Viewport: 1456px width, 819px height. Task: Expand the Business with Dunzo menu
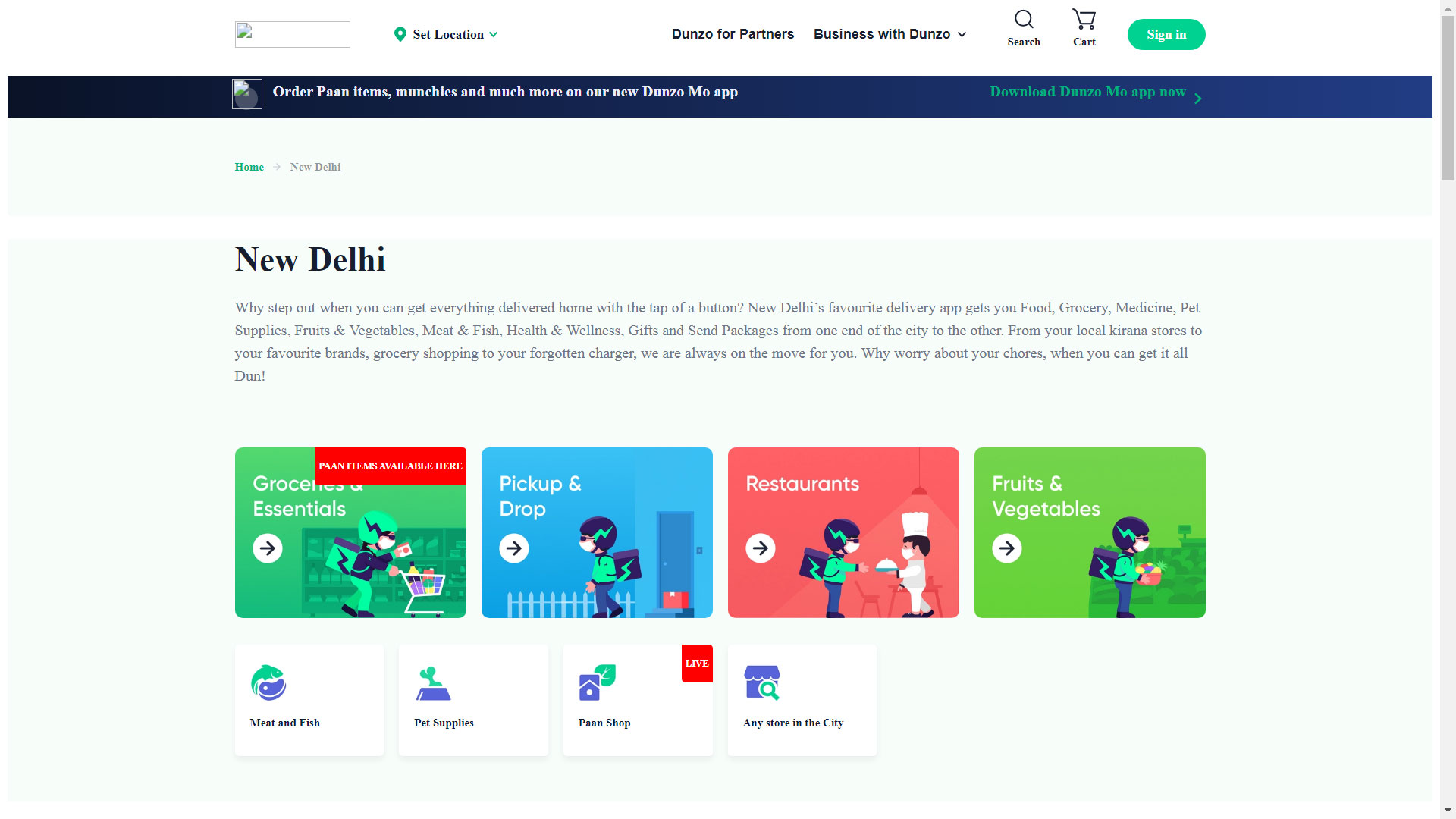[890, 34]
